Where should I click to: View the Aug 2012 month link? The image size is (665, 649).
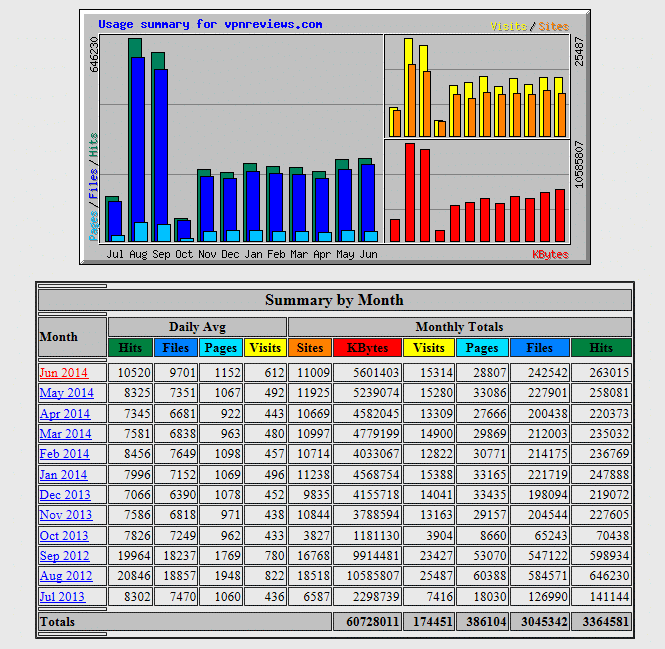coord(65,577)
